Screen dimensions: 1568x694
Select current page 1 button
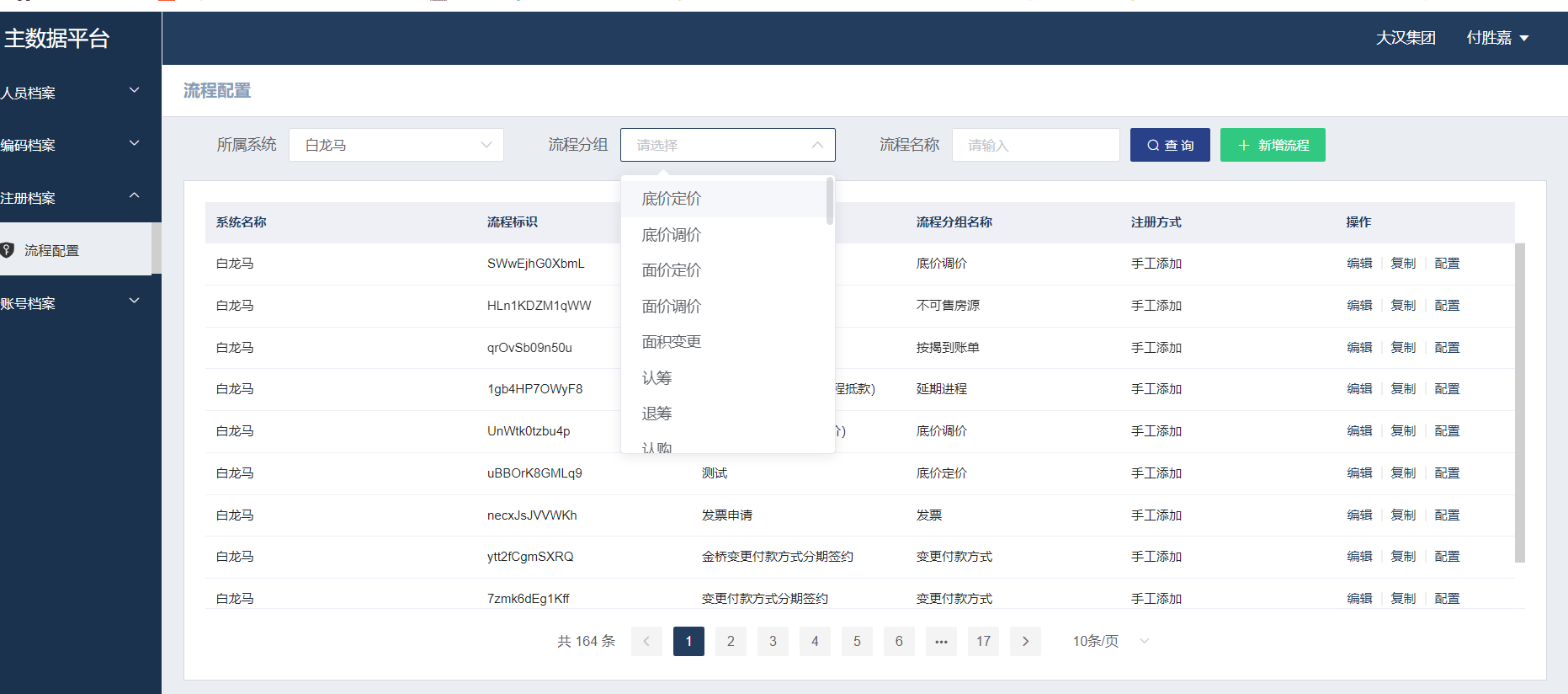[688, 641]
